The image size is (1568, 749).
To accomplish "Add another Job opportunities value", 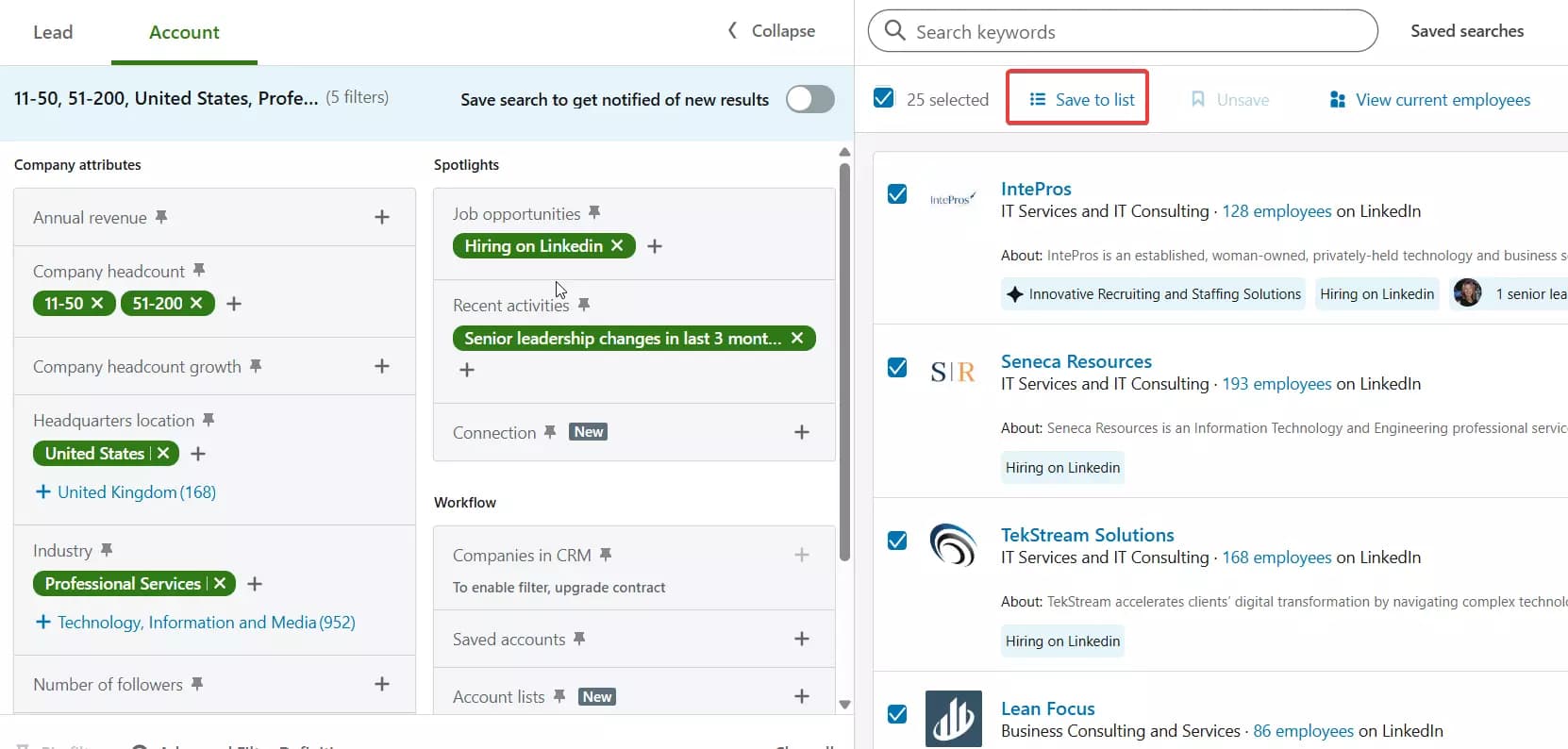I will click(655, 245).
